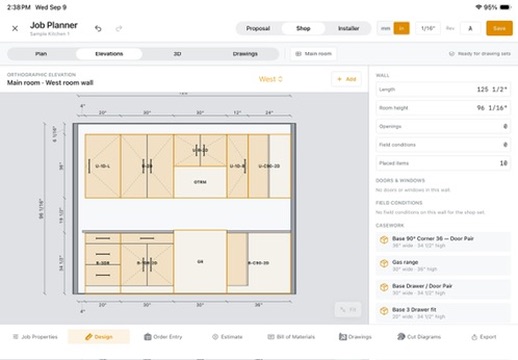Edit the wall Length field
The width and height of the screenshot is (518, 360).
(443, 89)
